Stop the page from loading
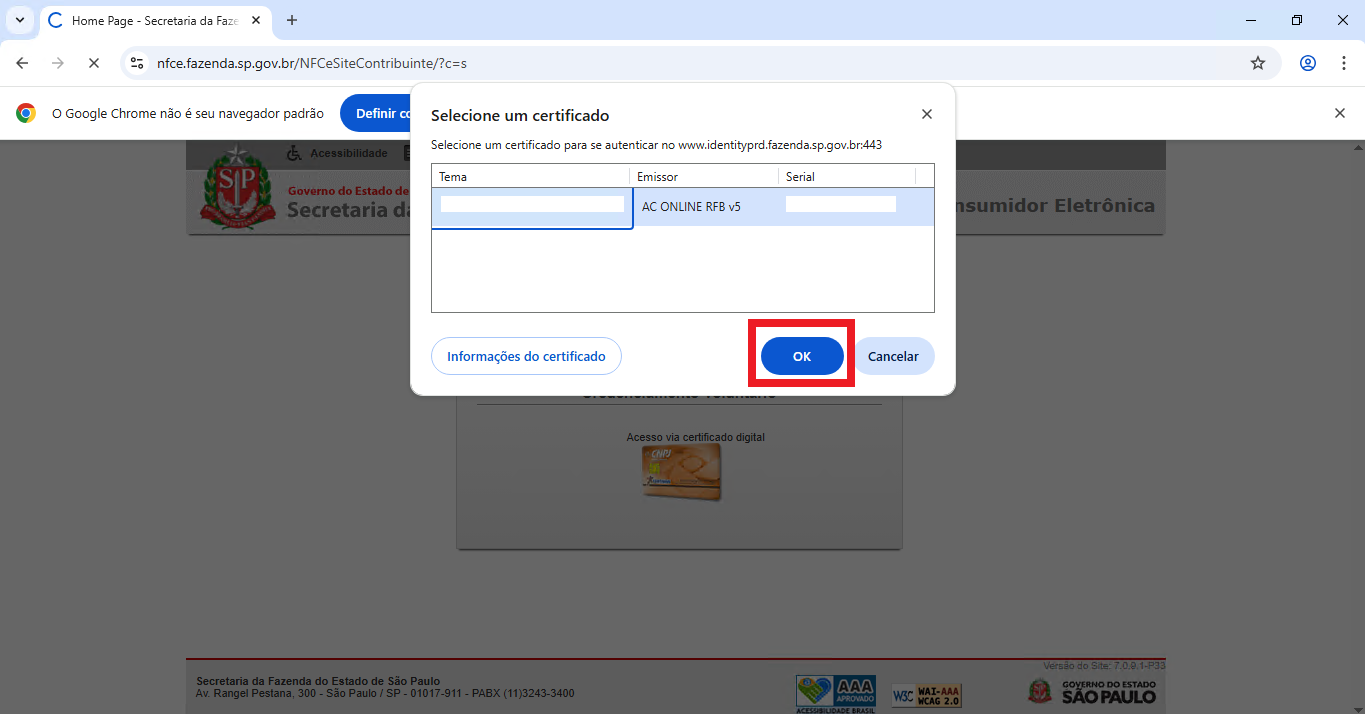The width and height of the screenshot is (1365, 714). (93, 63)
